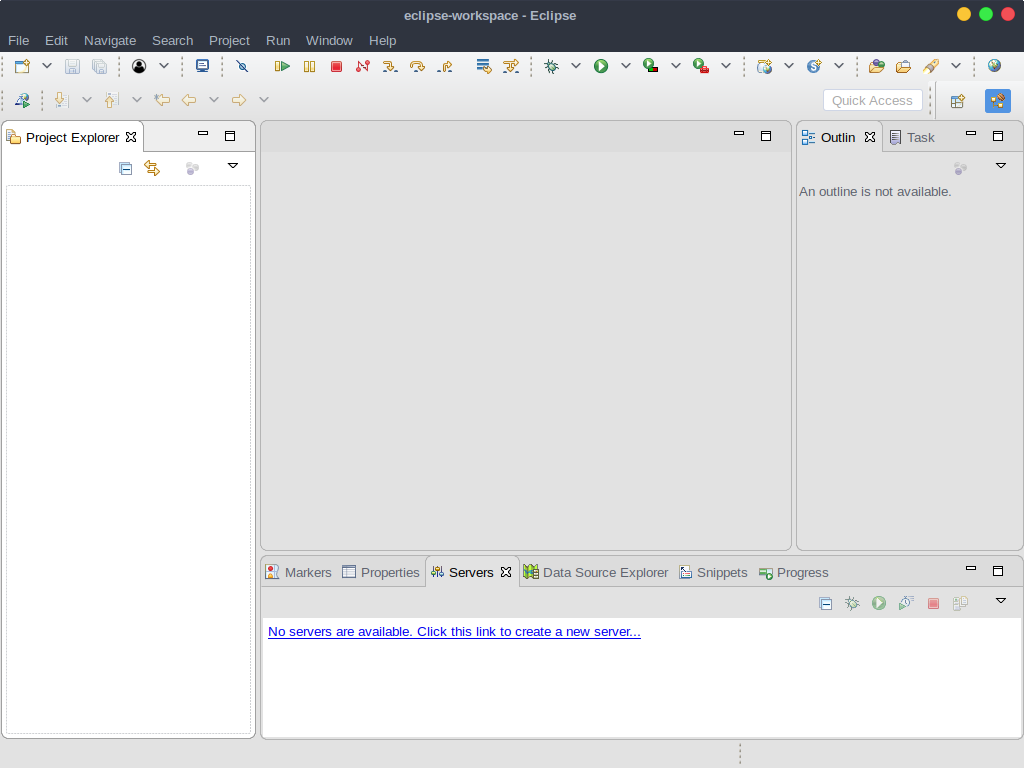
Task: Click Start server in profile mode icon
Action: 906,603
